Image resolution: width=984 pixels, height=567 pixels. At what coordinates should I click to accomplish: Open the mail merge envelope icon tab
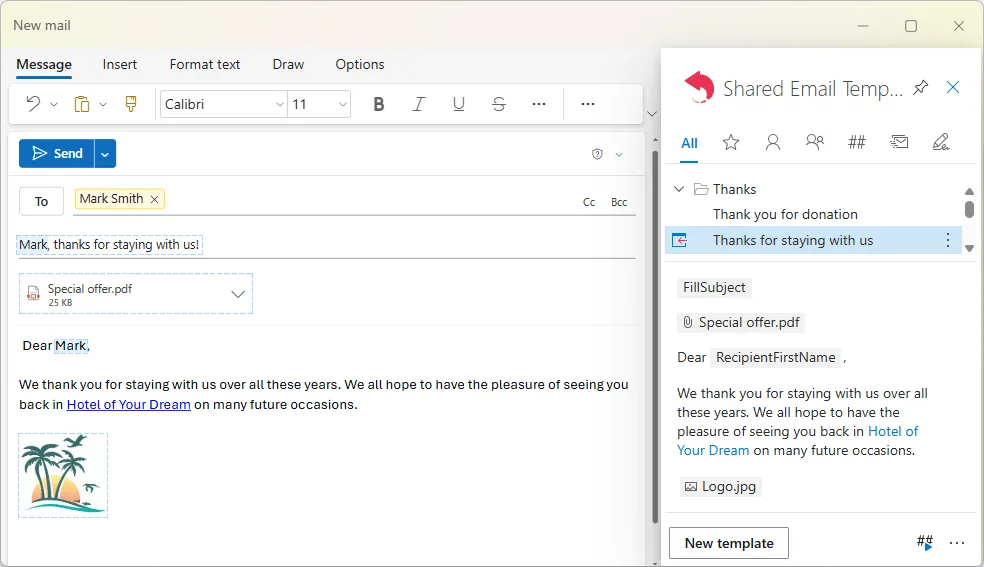[x=899, y=142]
